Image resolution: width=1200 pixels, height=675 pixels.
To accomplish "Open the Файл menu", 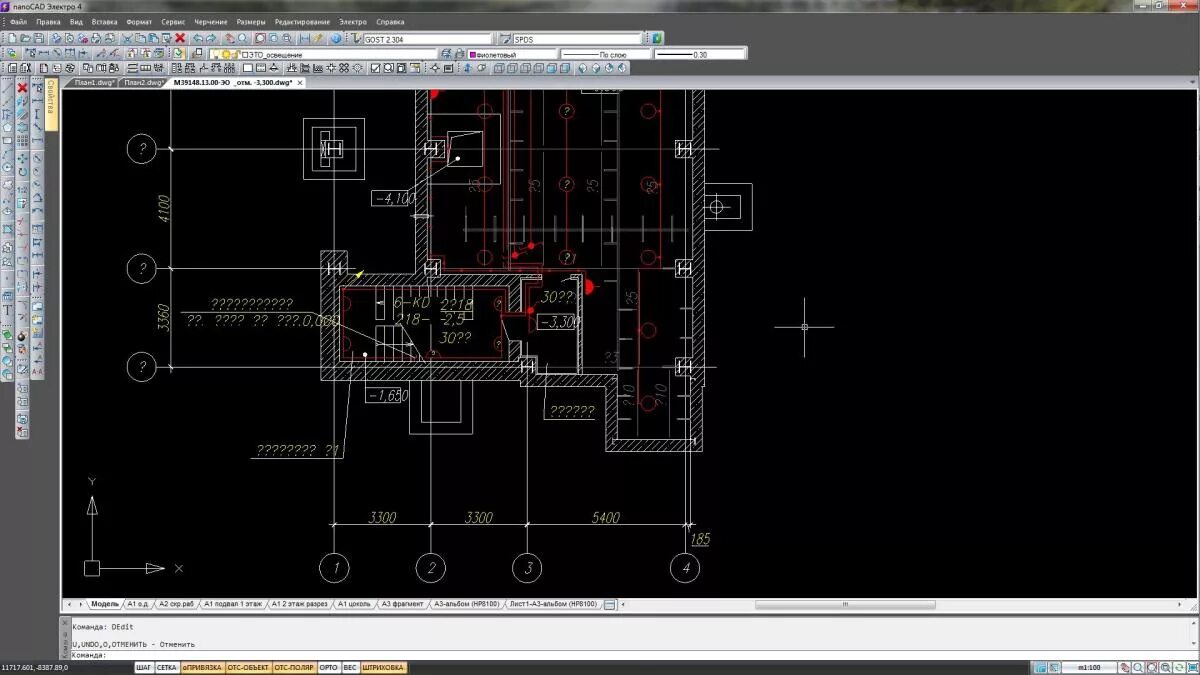I will tap(17, 21).
